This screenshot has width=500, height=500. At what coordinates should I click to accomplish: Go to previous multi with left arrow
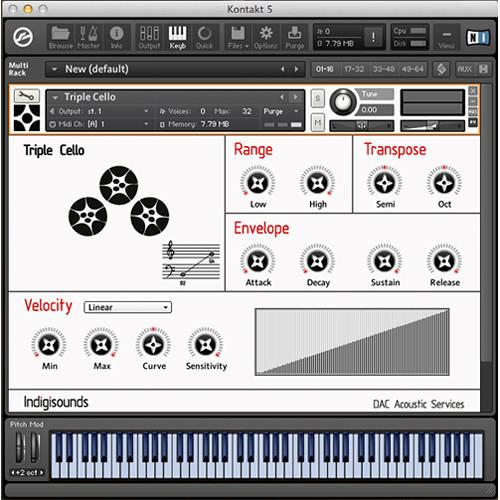[x=282, y=69]
